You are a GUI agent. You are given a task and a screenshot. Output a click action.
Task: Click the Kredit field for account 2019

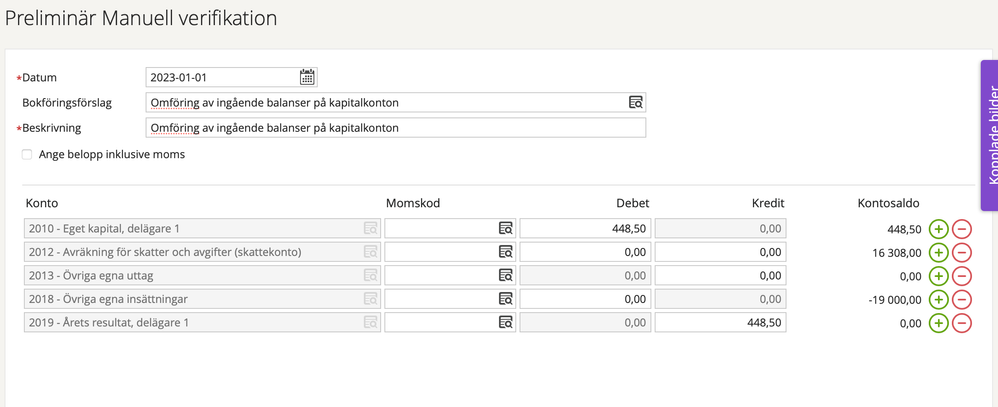pos(720,322)
